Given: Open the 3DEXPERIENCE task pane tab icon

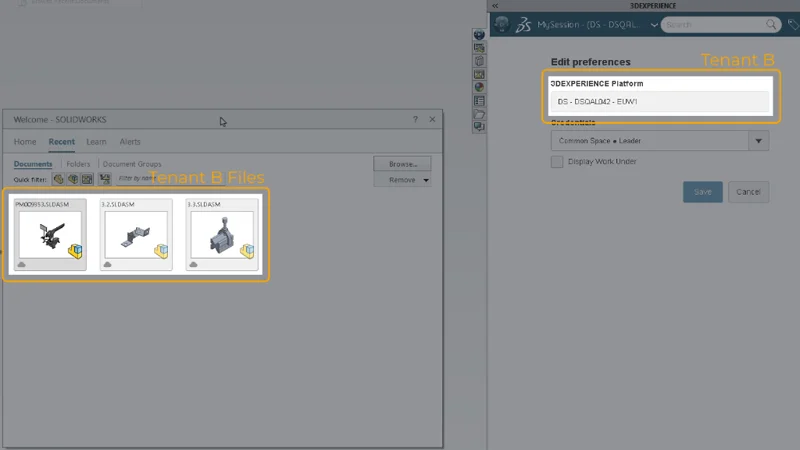Looking at the screenshot, I should tap(479, 35).
